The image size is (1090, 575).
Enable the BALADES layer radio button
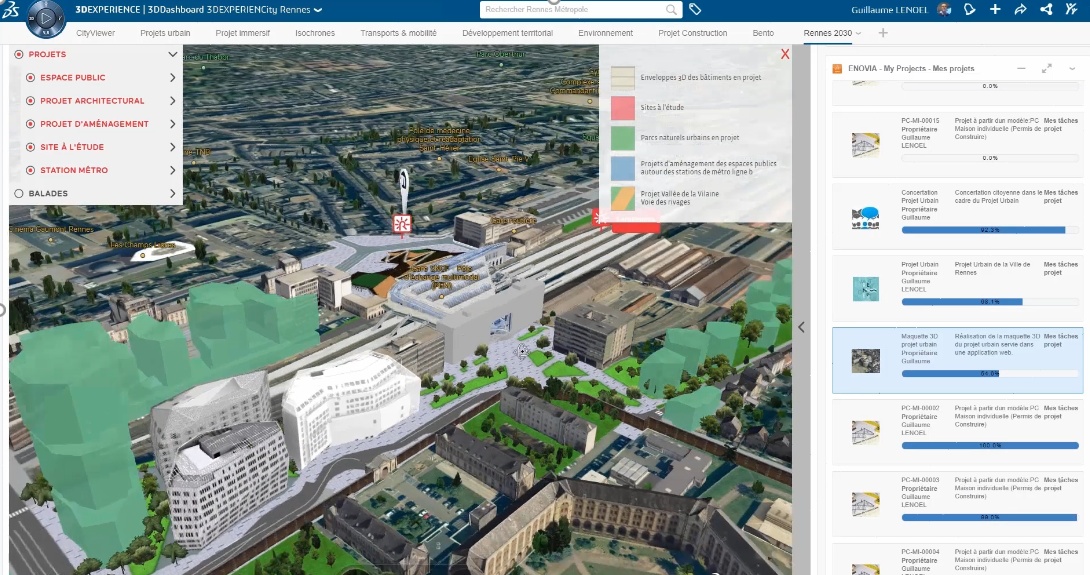coord(19,193)
